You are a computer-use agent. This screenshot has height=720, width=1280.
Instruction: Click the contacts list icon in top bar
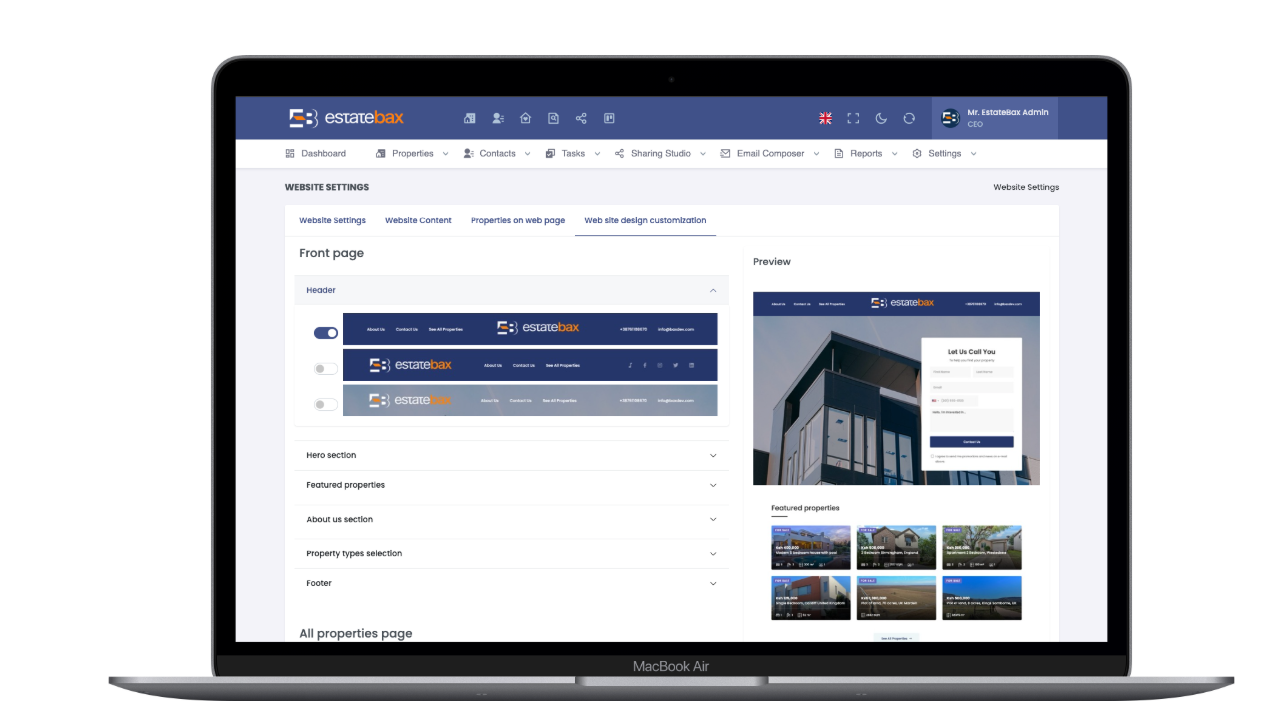click(x=497, y=118)
